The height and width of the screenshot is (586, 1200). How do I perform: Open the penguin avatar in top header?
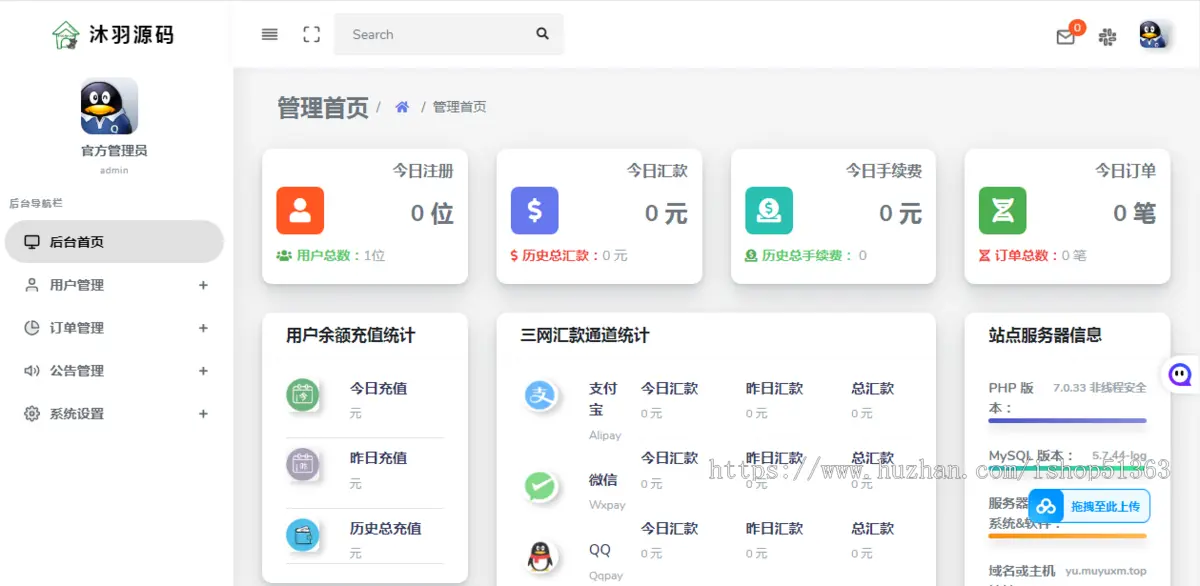click(x=1153, y=35)
